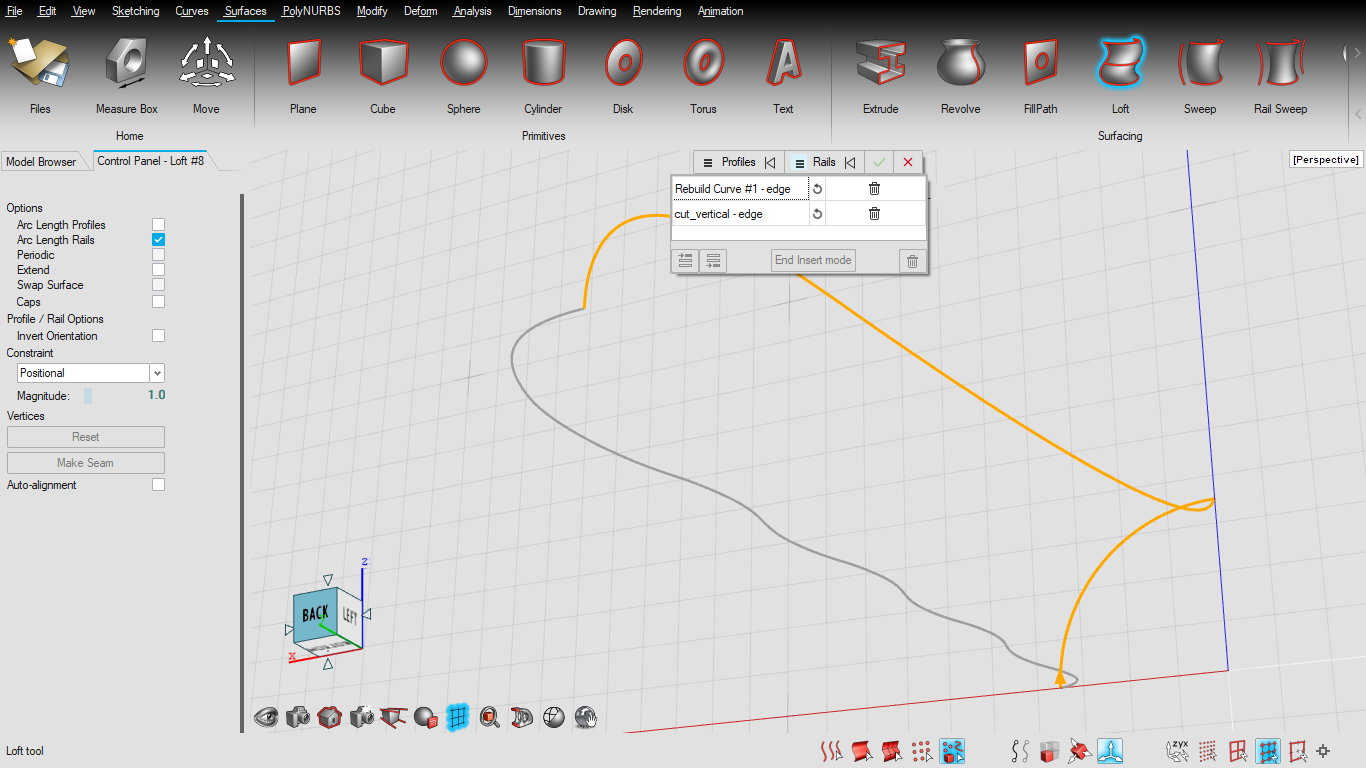The height and width of the screenshot is (768, 1366).
Task: Enable the Extend checkbox
Action: (158, 270)
